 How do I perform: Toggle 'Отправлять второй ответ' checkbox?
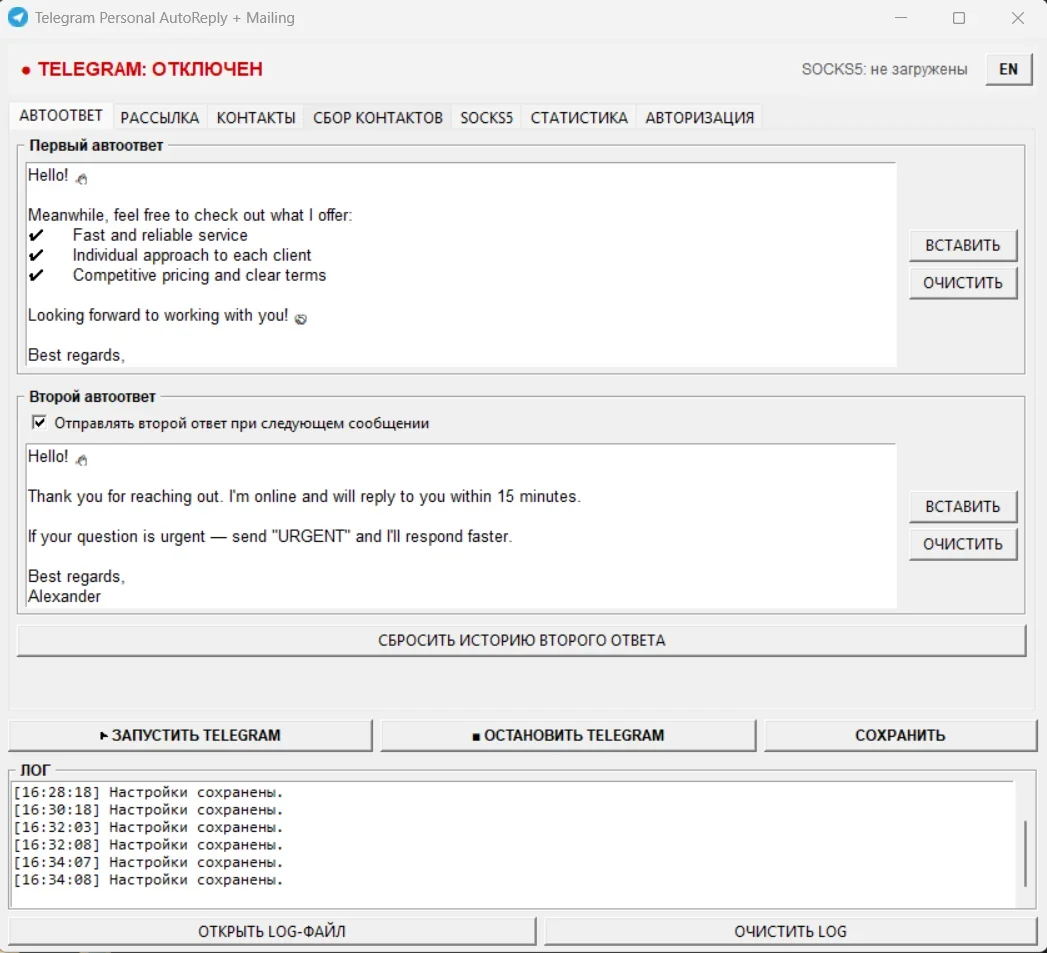click(39, 423)
